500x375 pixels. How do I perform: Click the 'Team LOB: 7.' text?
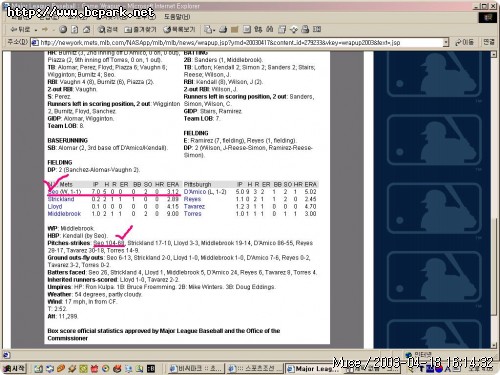202,118
